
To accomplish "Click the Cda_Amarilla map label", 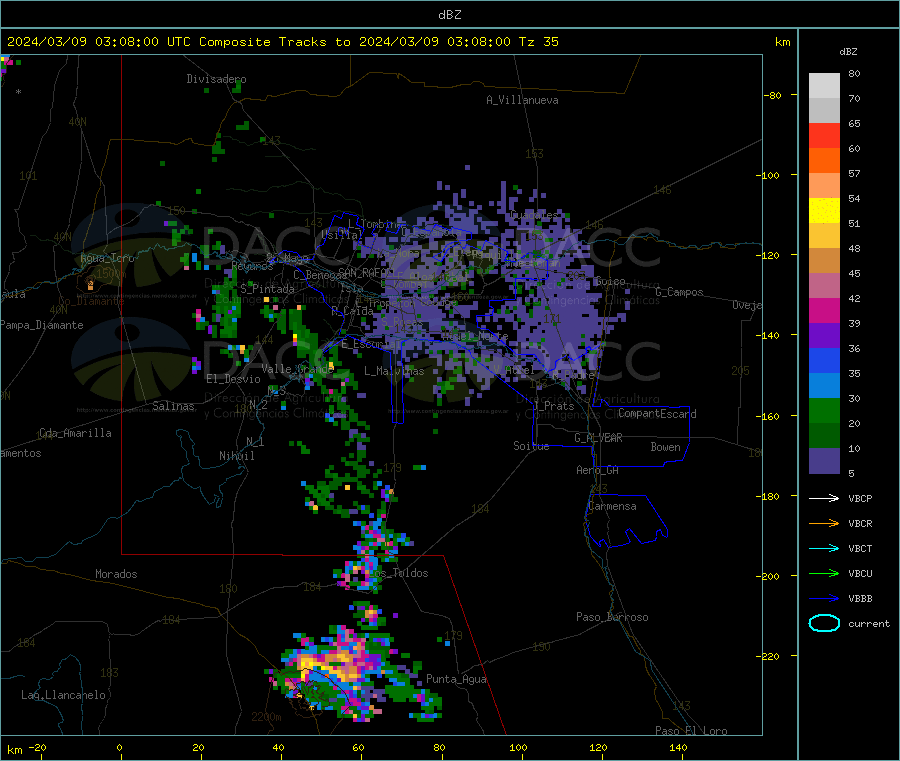I will point(75,433).
